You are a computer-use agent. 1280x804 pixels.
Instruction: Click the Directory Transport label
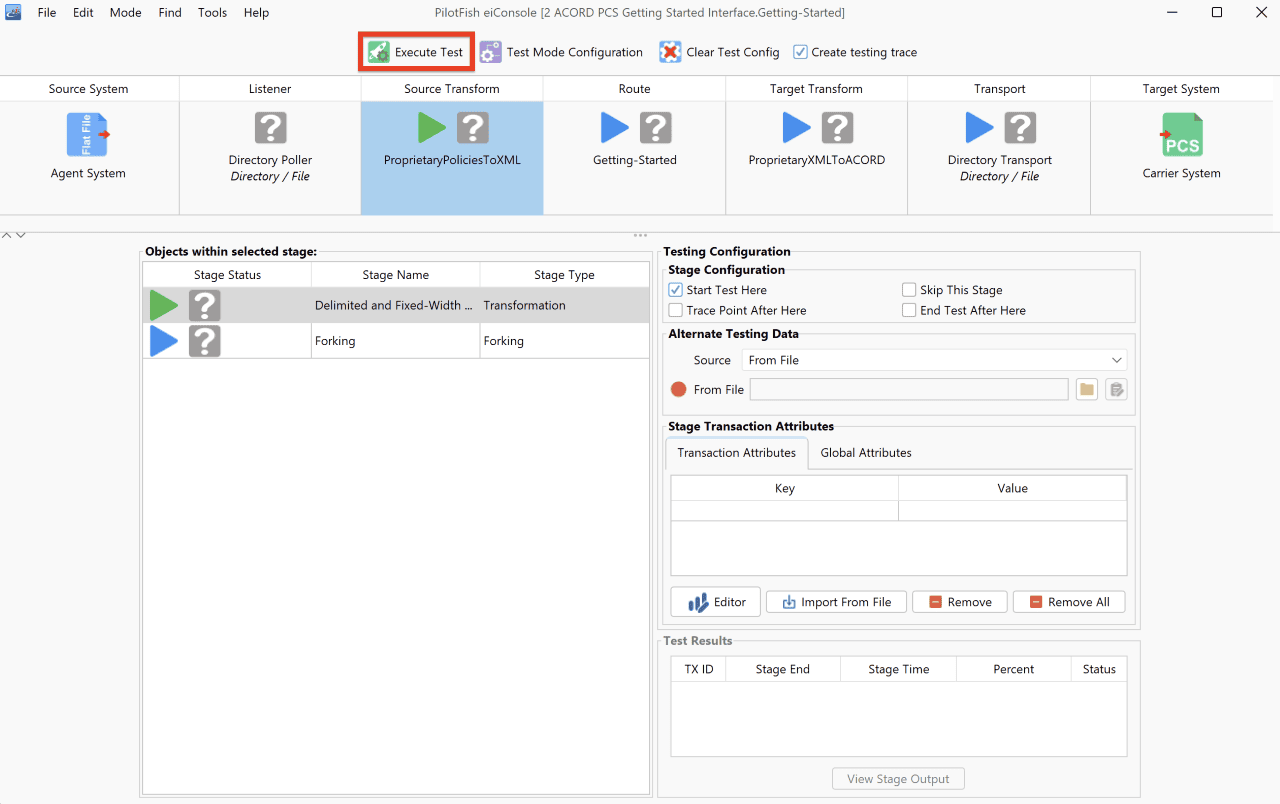[x=1000, y=160]
